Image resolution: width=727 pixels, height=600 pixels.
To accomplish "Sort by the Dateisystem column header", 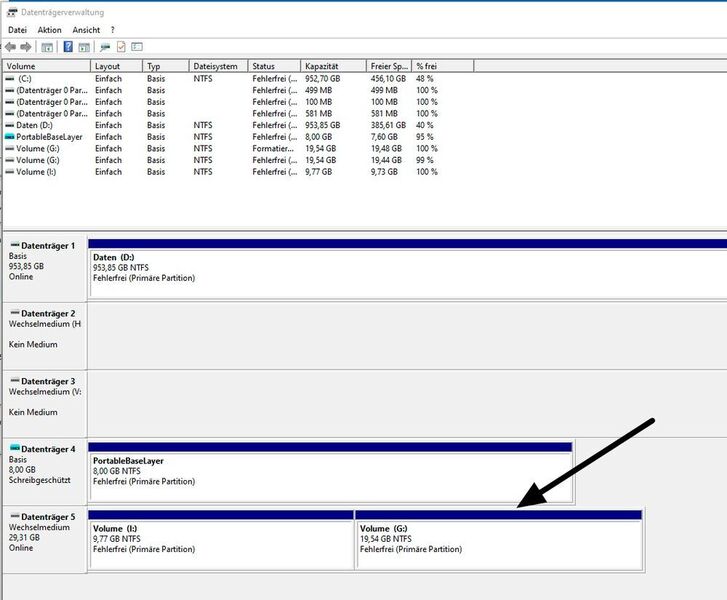I will (219, 66).
